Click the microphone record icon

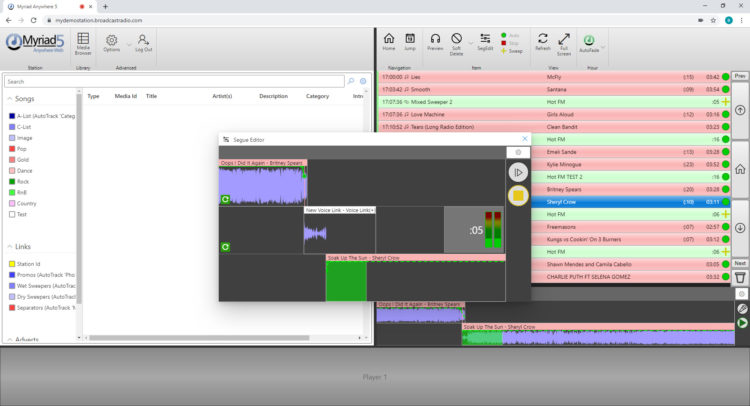[742, 309]
